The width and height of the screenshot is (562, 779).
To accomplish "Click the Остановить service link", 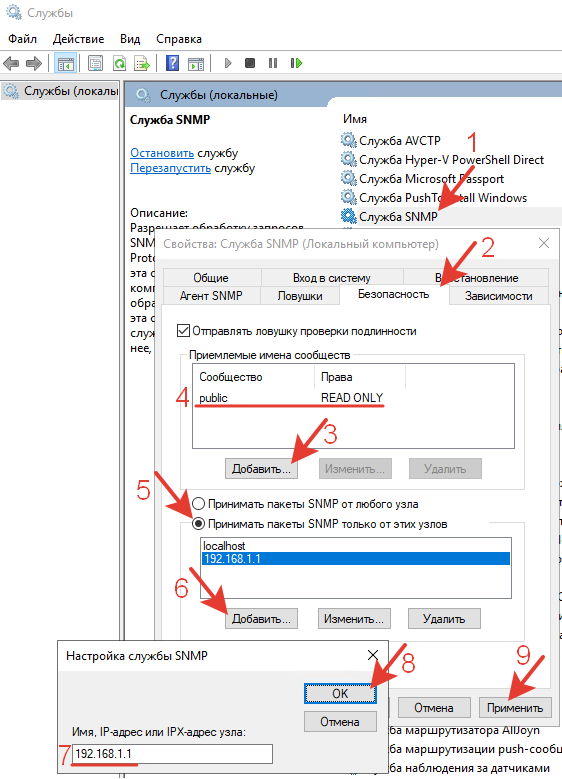I will [x=162, y=153].
